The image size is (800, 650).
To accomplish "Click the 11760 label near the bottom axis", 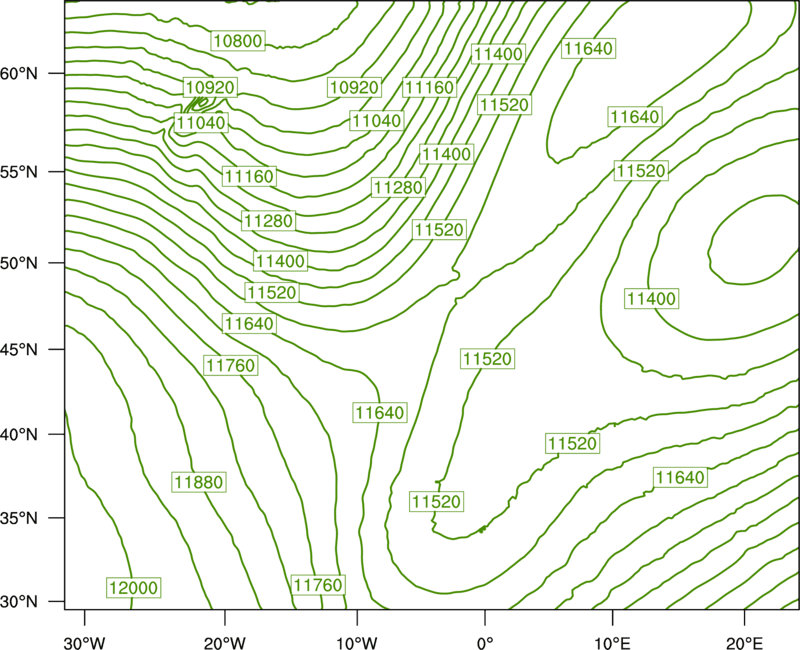I will 318,584.
